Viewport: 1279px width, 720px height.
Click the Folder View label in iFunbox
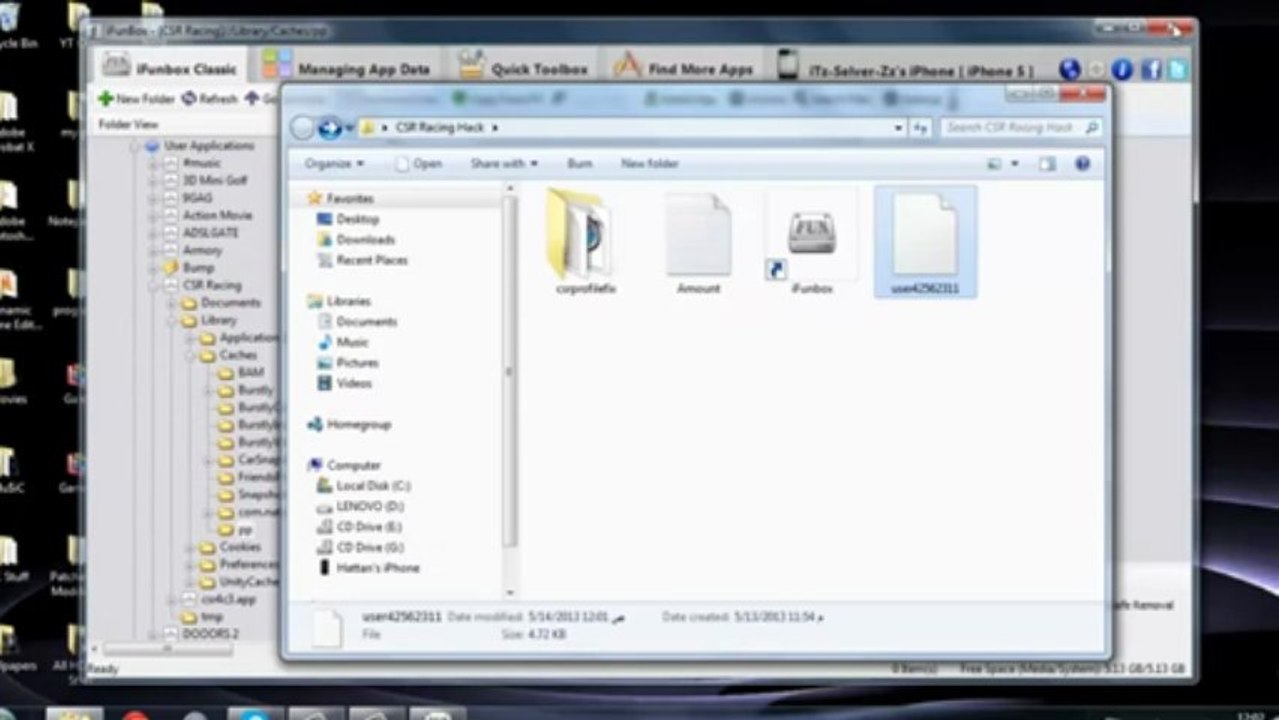128,125
